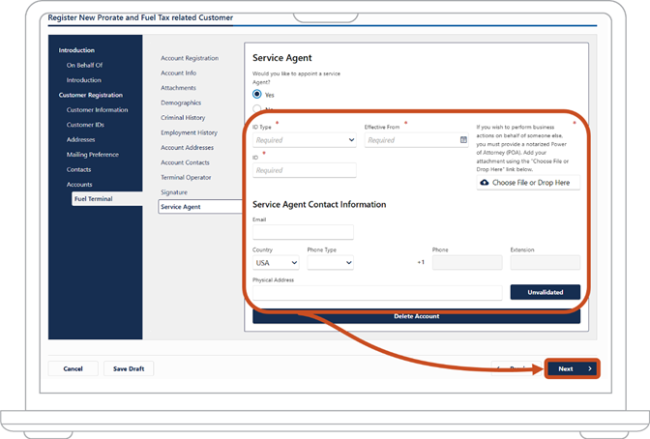
Task: Open the Demographics step
Action: tap(181, 103)
